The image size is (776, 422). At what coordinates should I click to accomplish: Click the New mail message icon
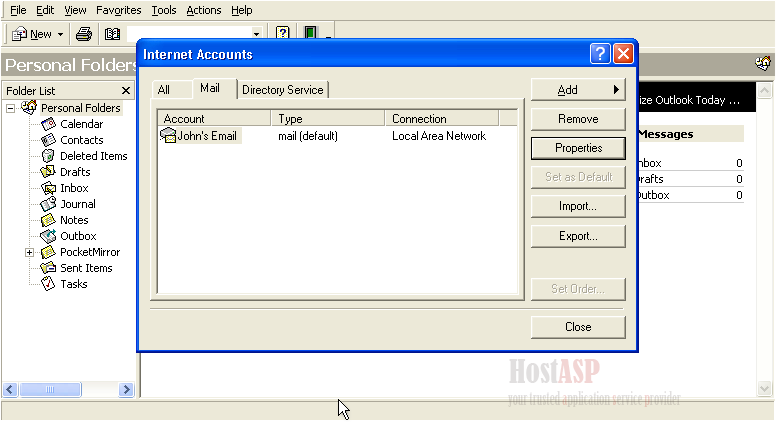tap(19, 34)
